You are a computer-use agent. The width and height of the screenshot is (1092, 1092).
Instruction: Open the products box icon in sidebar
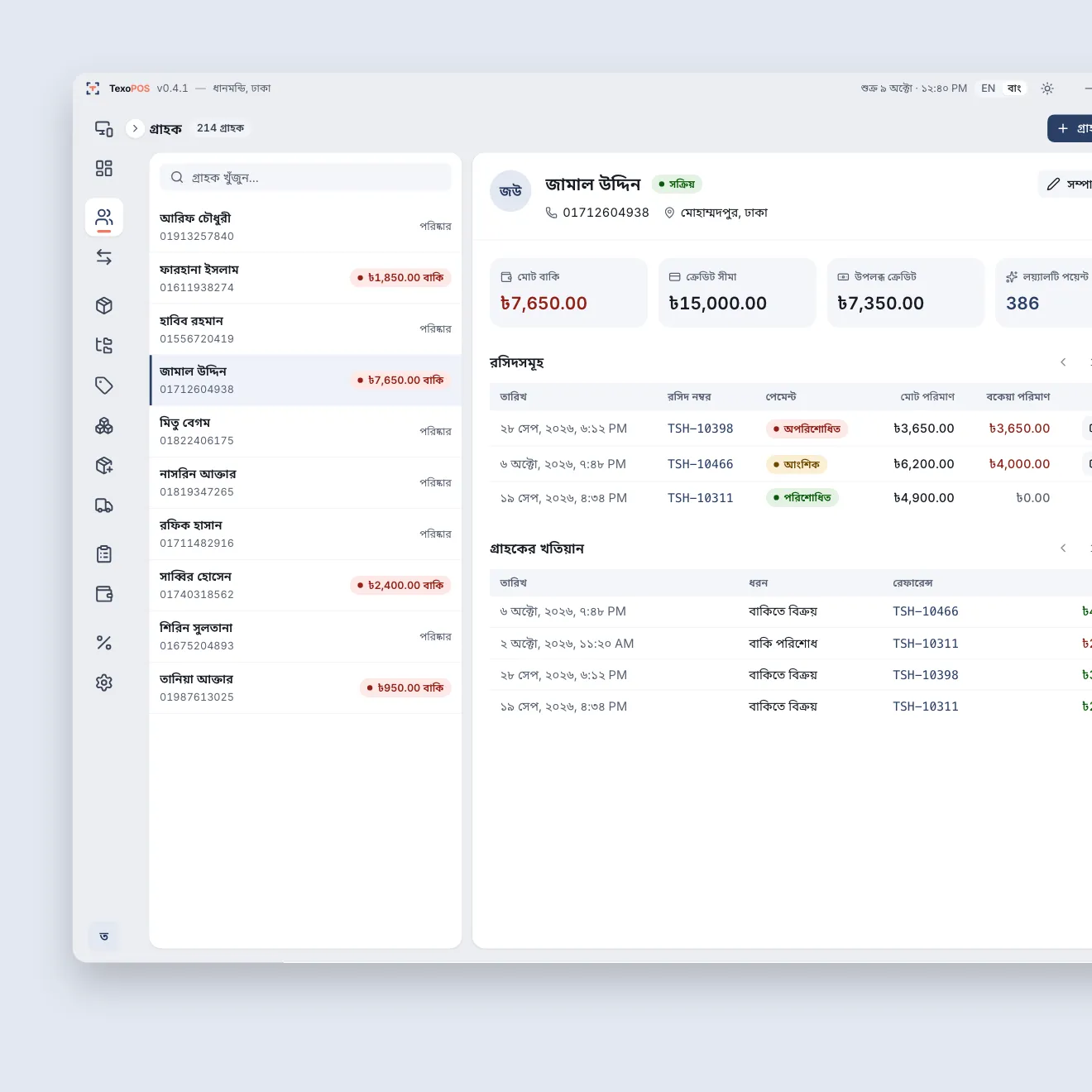tap(104, 306)
